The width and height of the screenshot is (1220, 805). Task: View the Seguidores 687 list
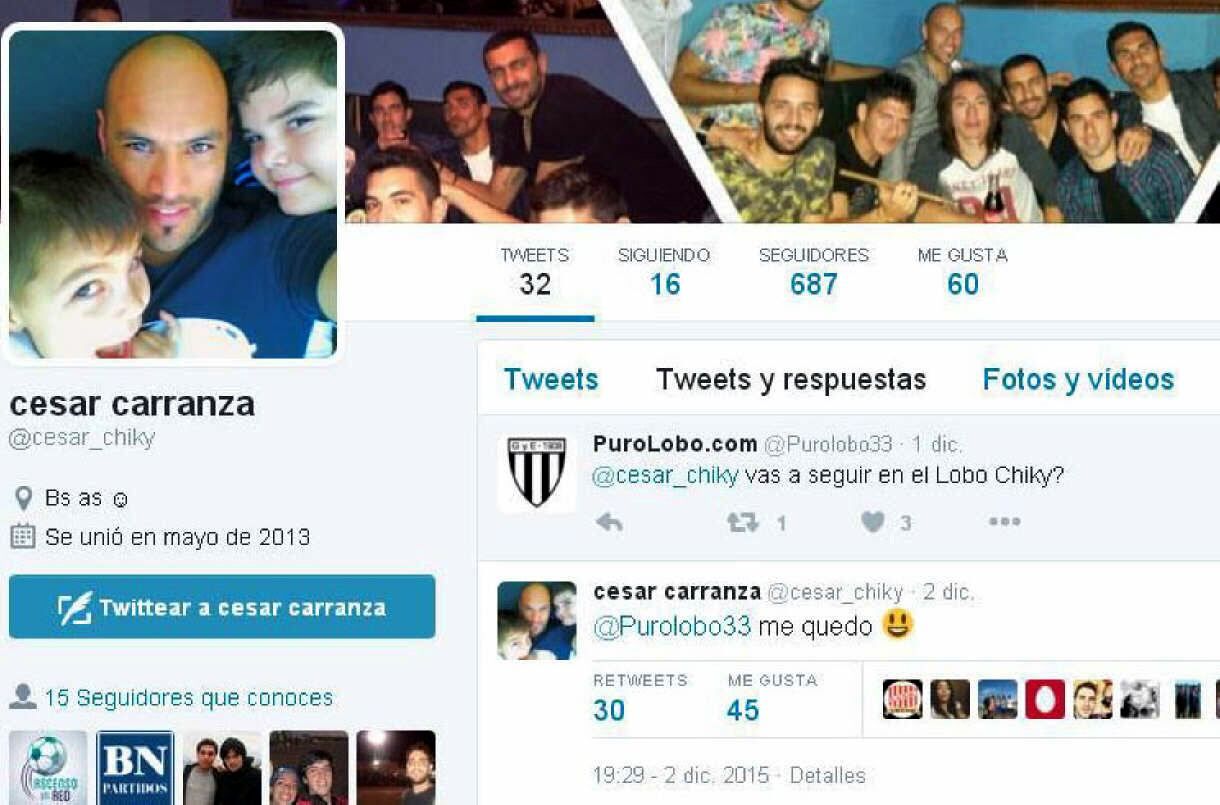point(814,272)
